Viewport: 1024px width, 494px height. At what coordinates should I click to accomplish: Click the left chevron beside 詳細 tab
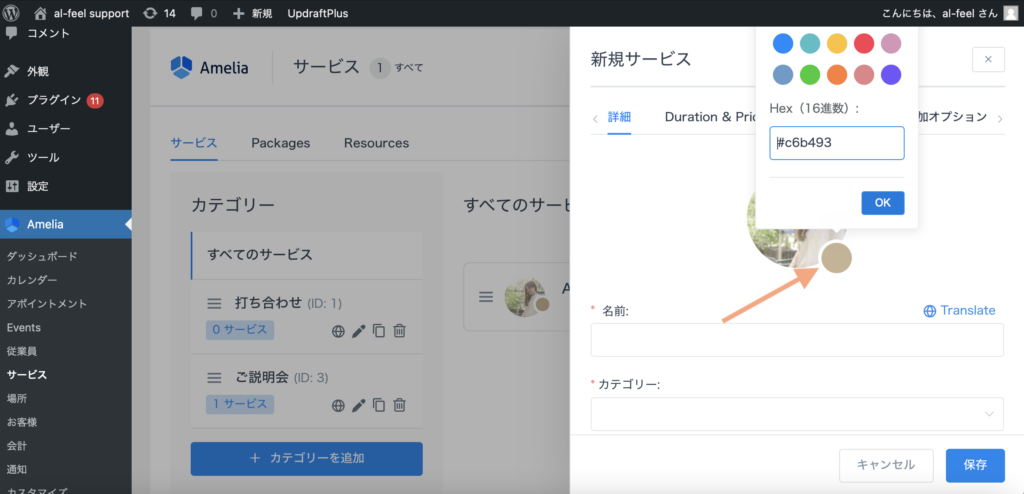click(596, 118)
